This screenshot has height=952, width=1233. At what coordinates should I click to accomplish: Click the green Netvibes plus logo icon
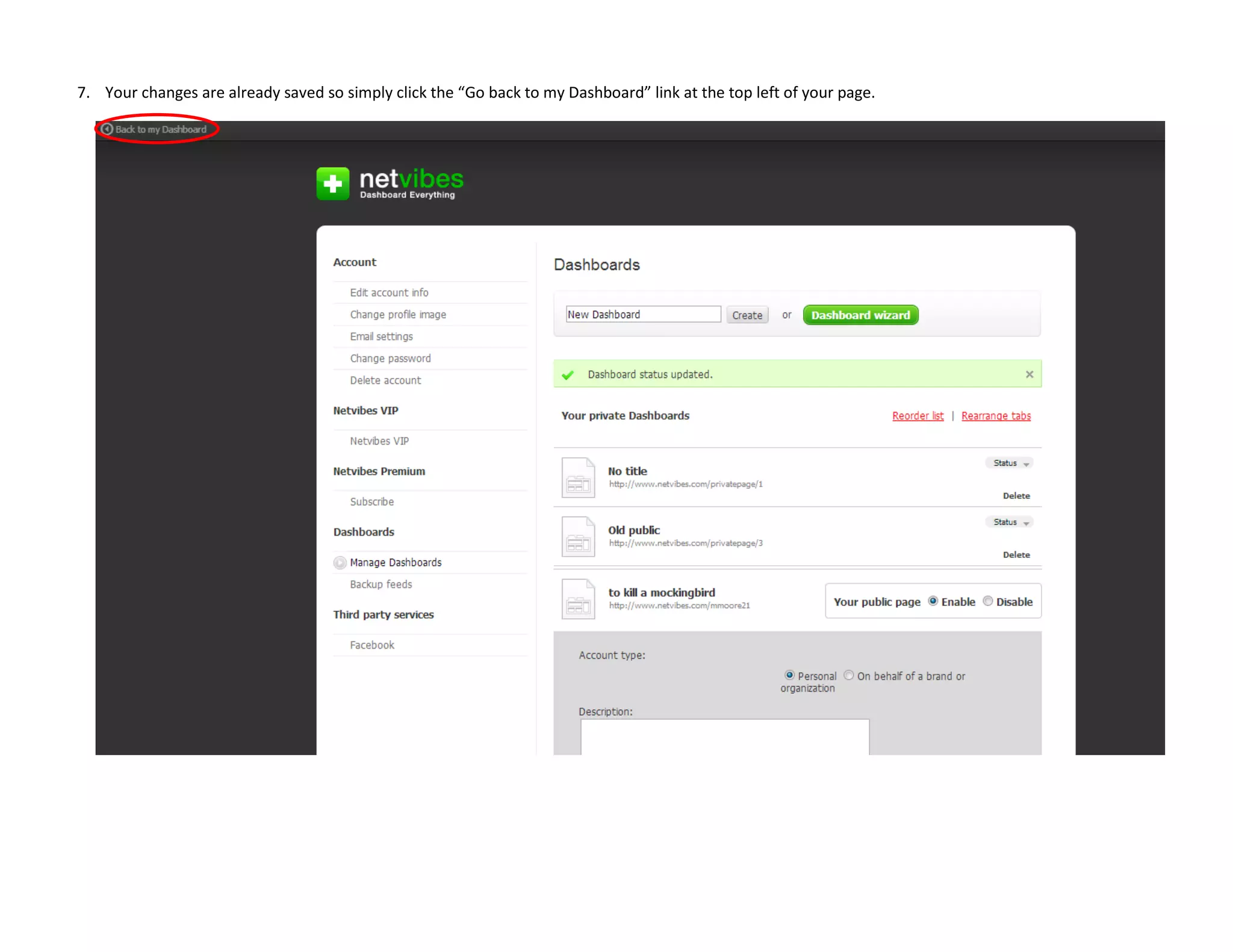point(332,184)
